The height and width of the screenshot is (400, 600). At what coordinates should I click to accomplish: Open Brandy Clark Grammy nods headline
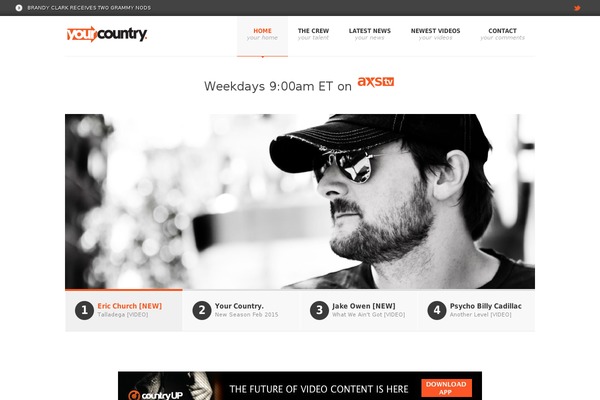89,8
